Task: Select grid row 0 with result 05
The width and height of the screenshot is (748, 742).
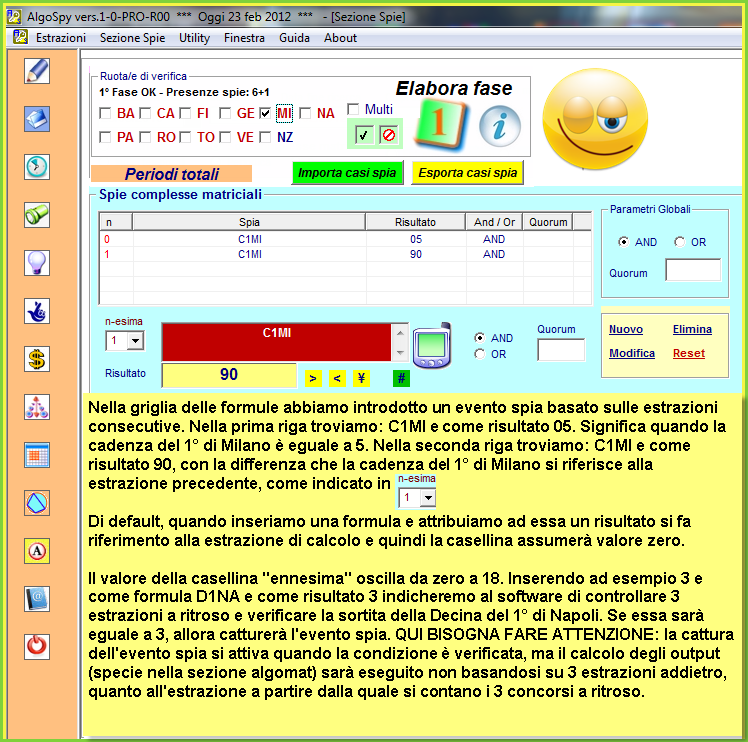Action: (x=345, y=239)
